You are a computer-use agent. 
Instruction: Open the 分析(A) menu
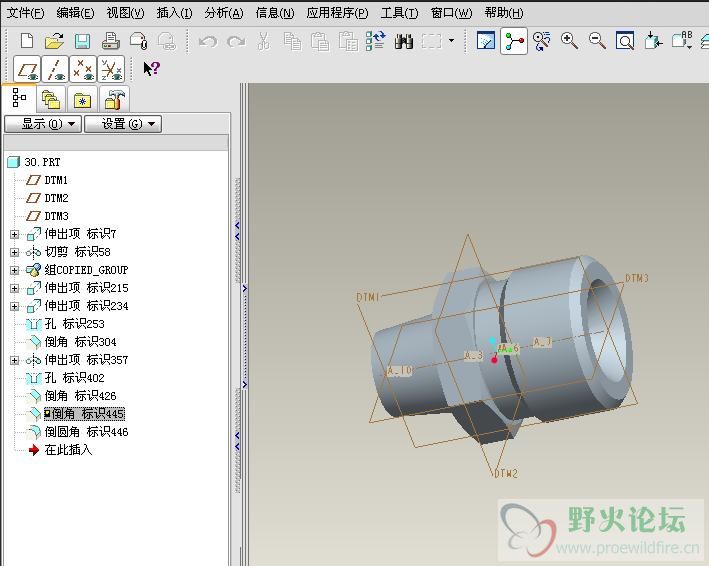224,13
